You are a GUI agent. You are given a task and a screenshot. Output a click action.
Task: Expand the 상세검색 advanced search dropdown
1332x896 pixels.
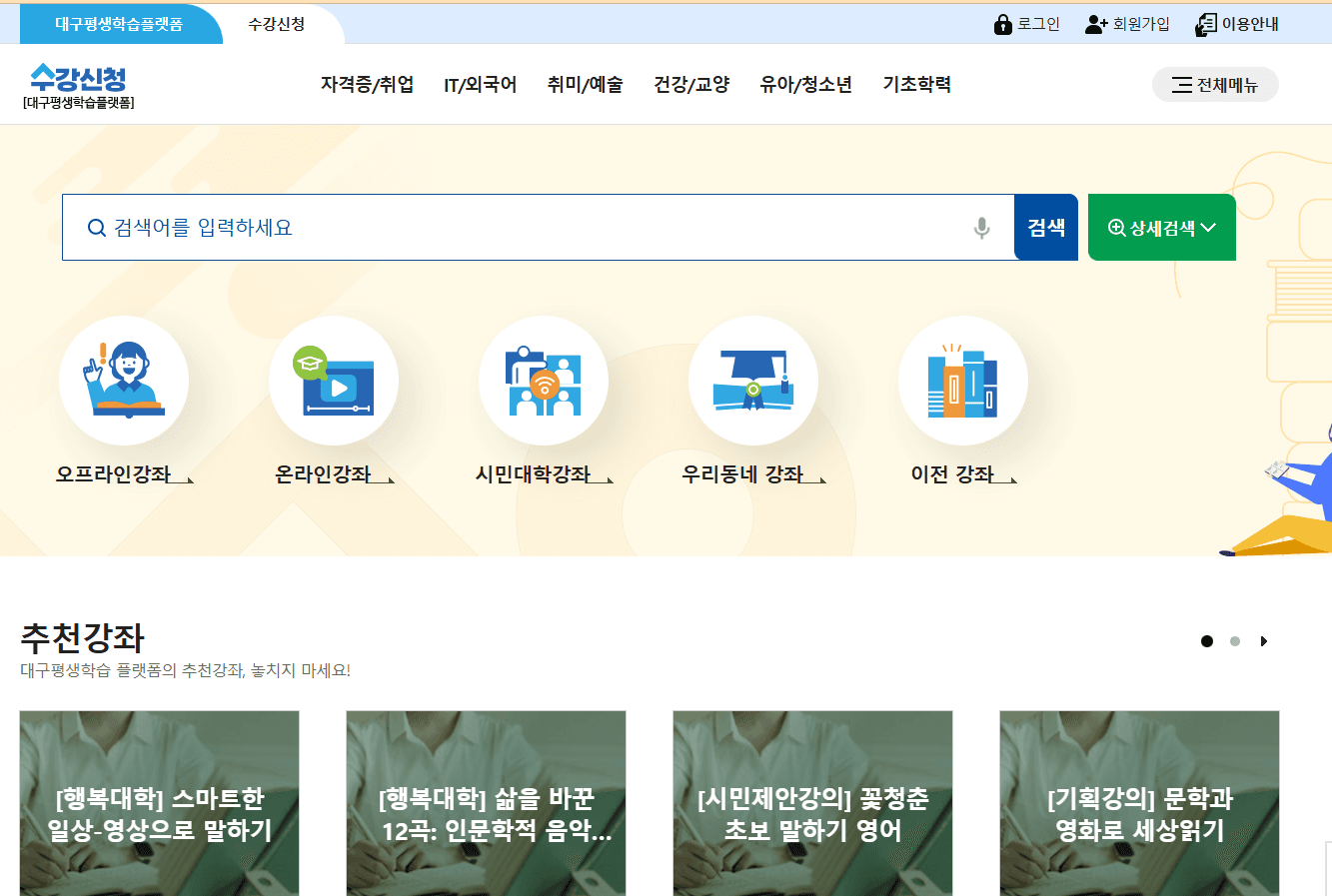(1161, 227)
